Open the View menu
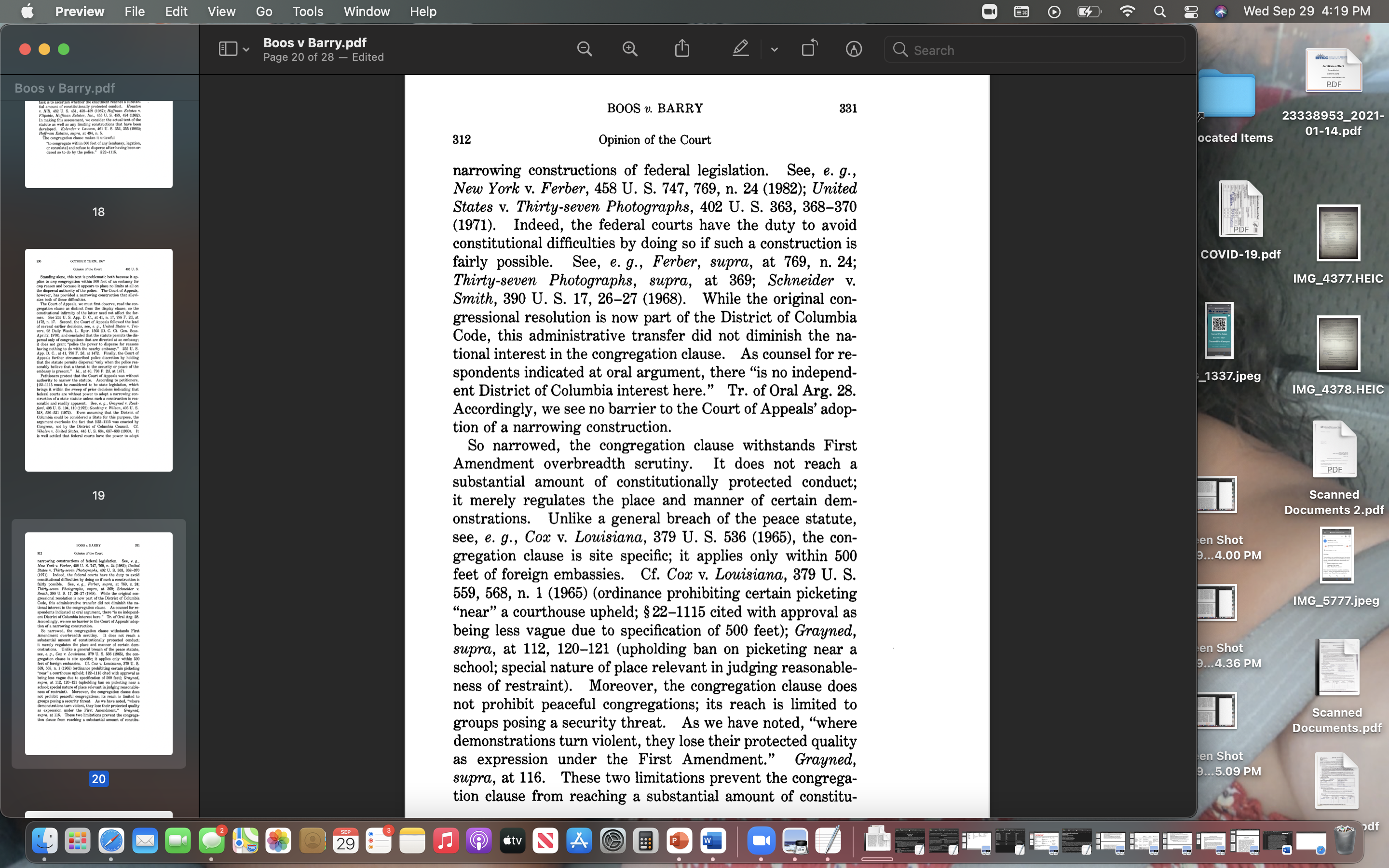The image size is (1389, 868). (221, 12)
